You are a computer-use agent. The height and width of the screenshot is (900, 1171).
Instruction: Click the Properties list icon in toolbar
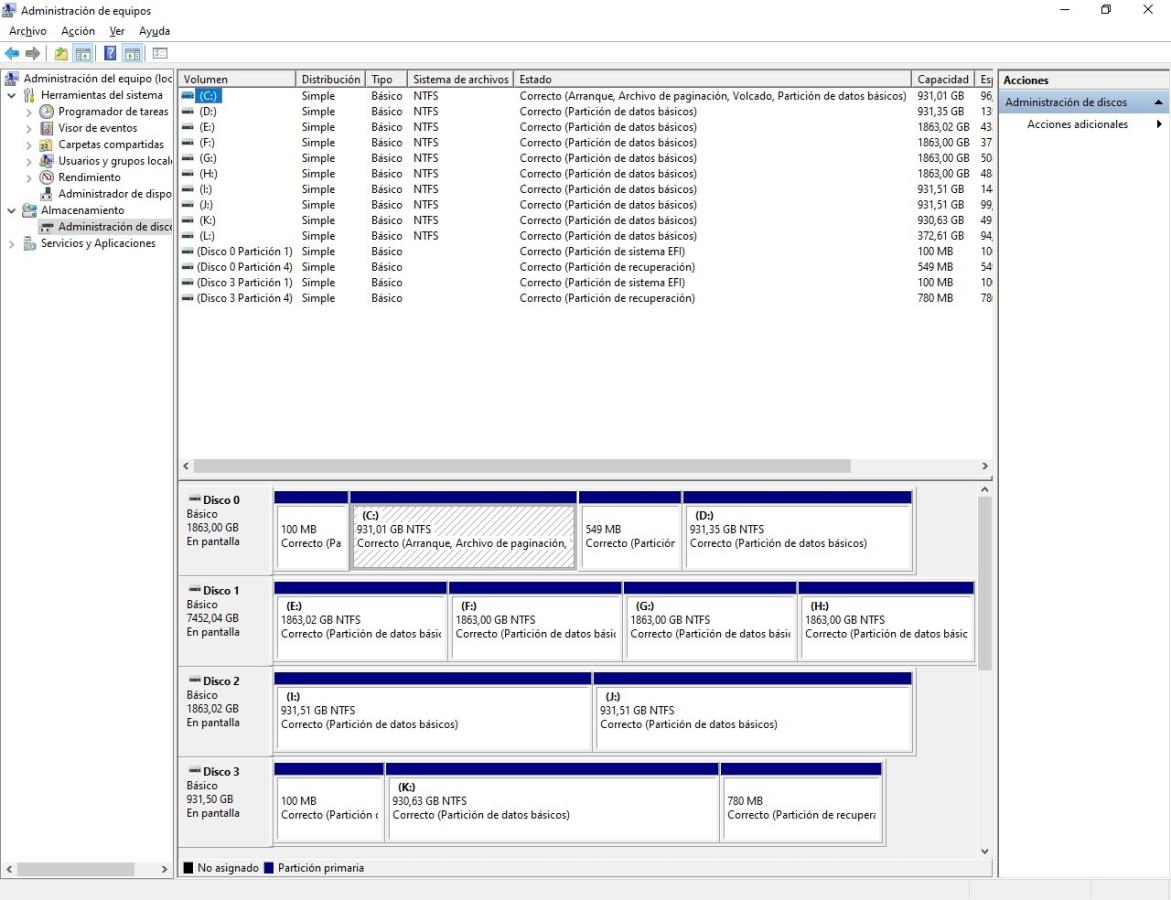point(159,53)
